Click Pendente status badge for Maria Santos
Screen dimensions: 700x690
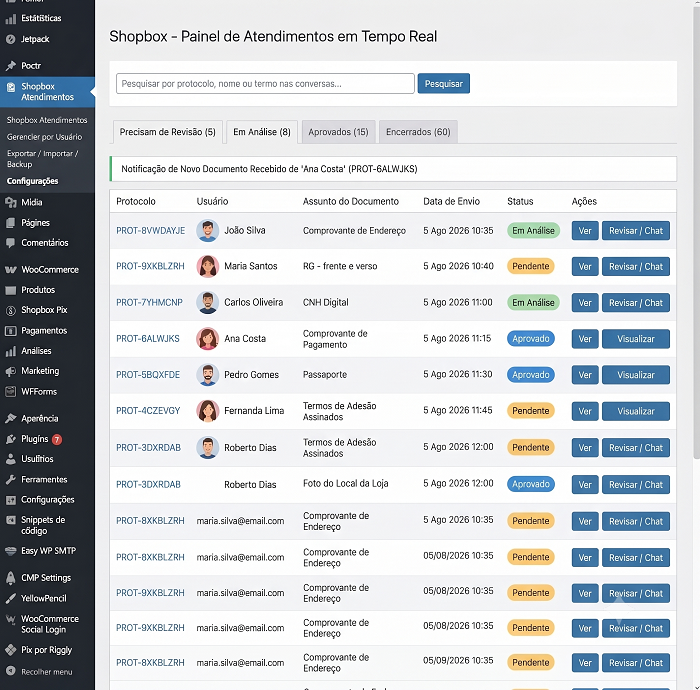click(x=530, y=266)
